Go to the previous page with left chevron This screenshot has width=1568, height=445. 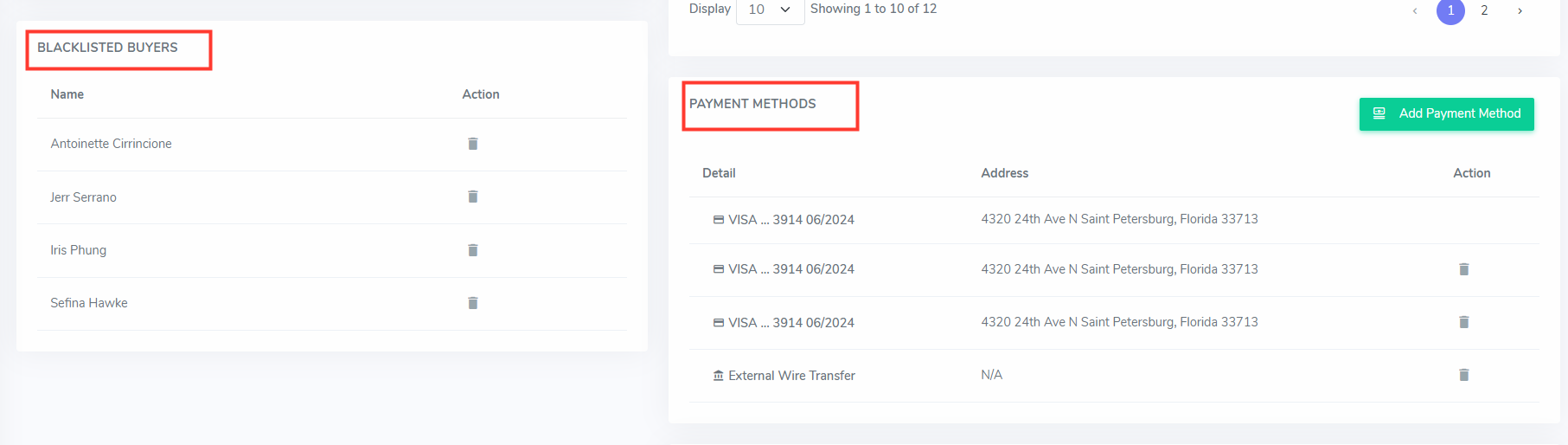point(1415,10)
